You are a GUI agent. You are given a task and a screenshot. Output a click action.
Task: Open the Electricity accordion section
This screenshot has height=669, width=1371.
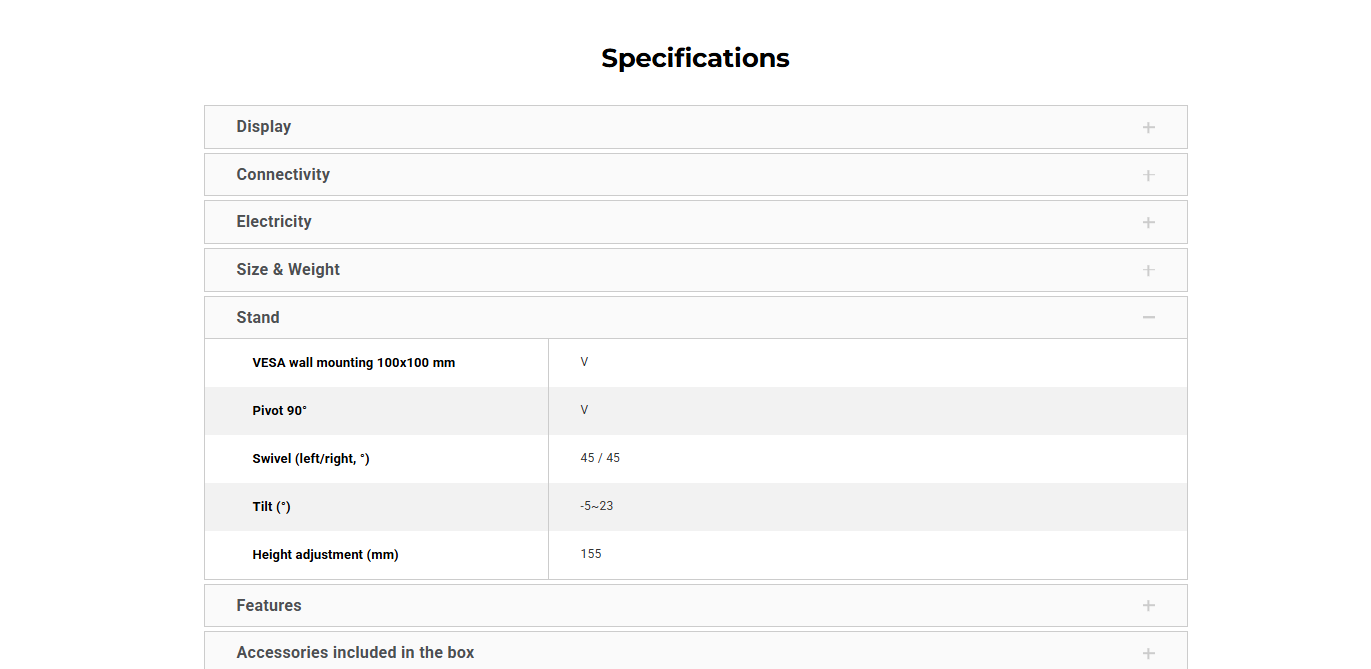tap(274, 222)
